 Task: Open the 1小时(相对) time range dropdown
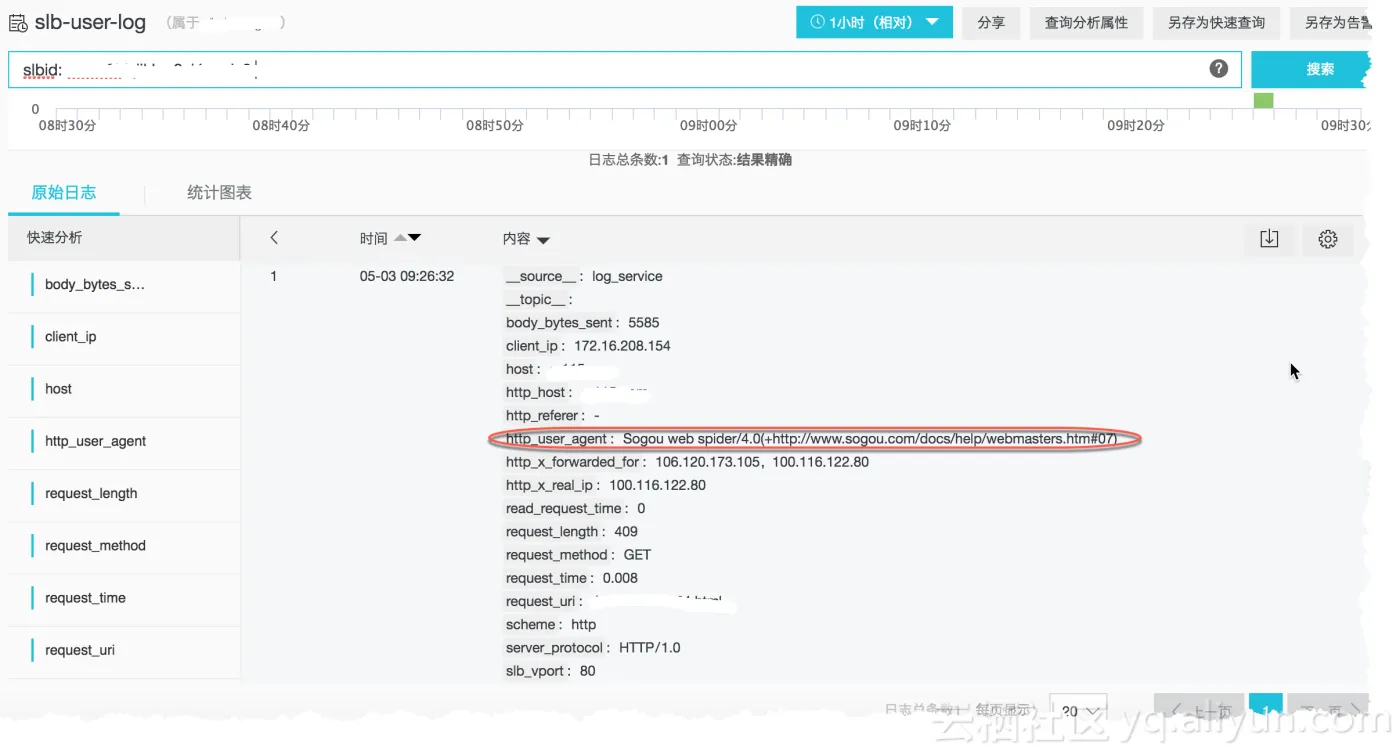tap(874, 22)
